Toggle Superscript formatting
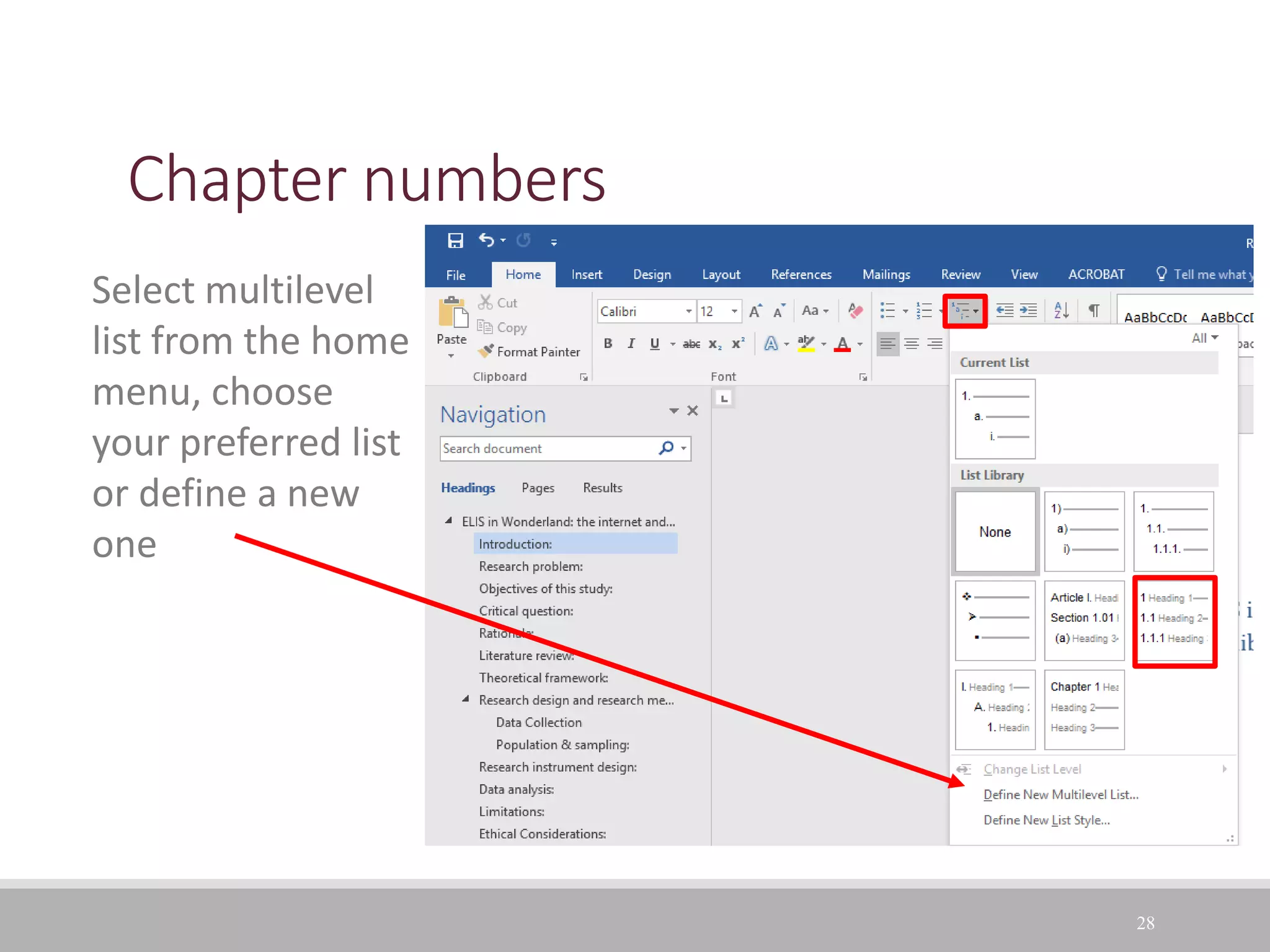This screenshot has height=952, width=1270. tap(738, 343)
